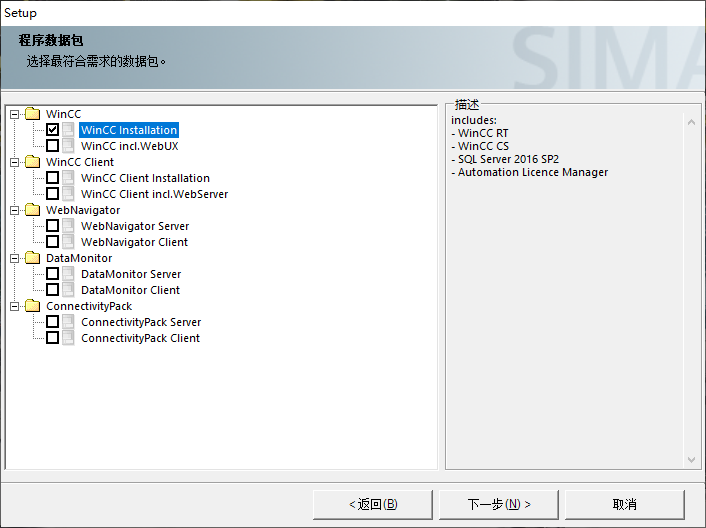This screenshot has width=706, height=528.
Task: Select the ConnectivityPack Client label
Action: pyautogui.click(x=140, y=338)
